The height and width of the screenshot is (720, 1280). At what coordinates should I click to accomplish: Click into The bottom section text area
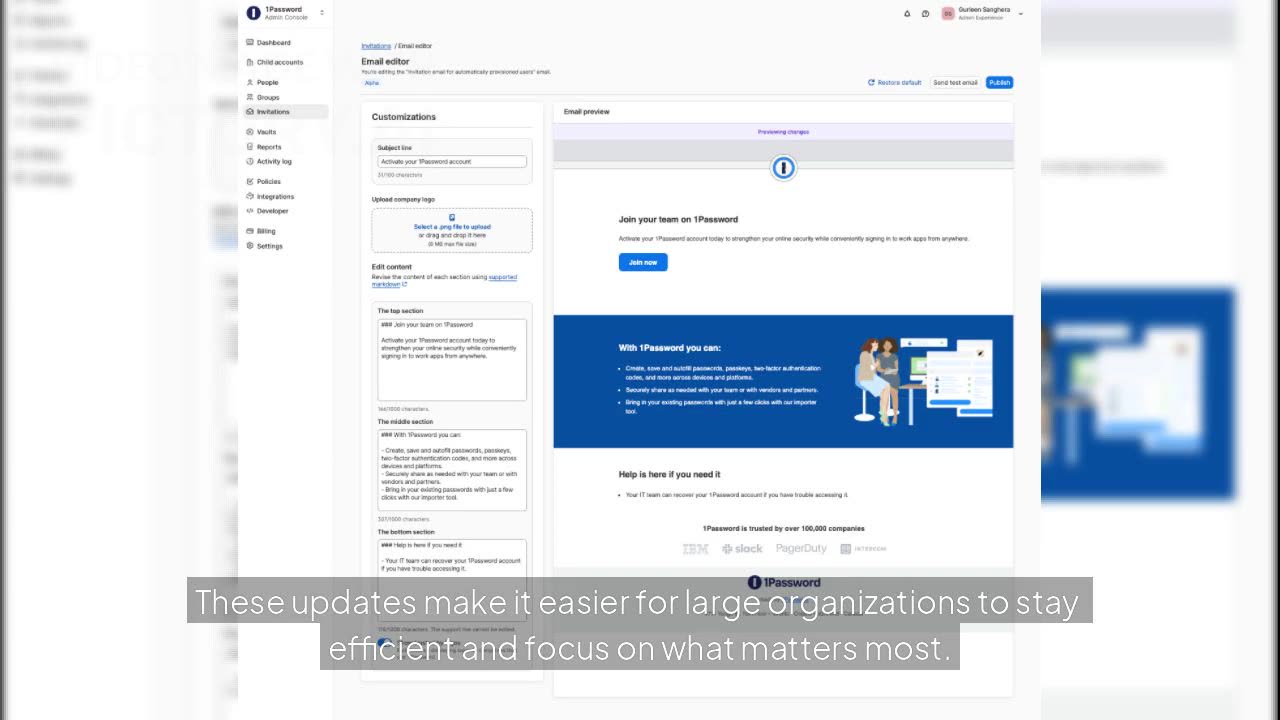[x=452, y=580]
